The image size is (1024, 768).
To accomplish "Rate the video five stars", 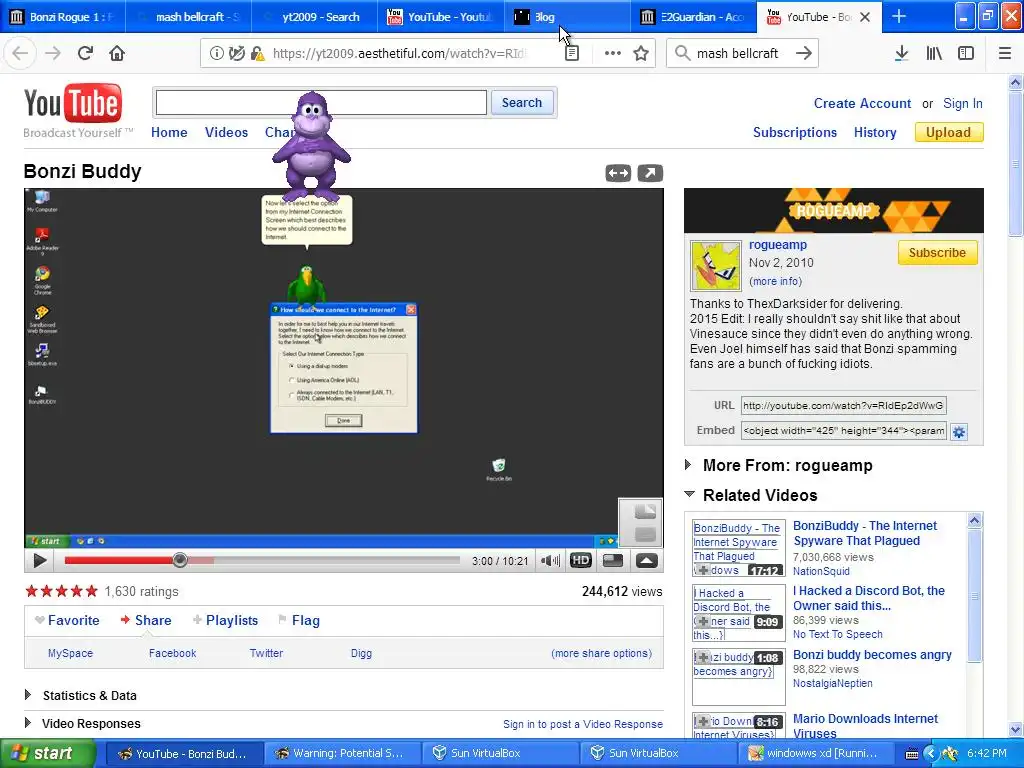I will click(91, 591).
